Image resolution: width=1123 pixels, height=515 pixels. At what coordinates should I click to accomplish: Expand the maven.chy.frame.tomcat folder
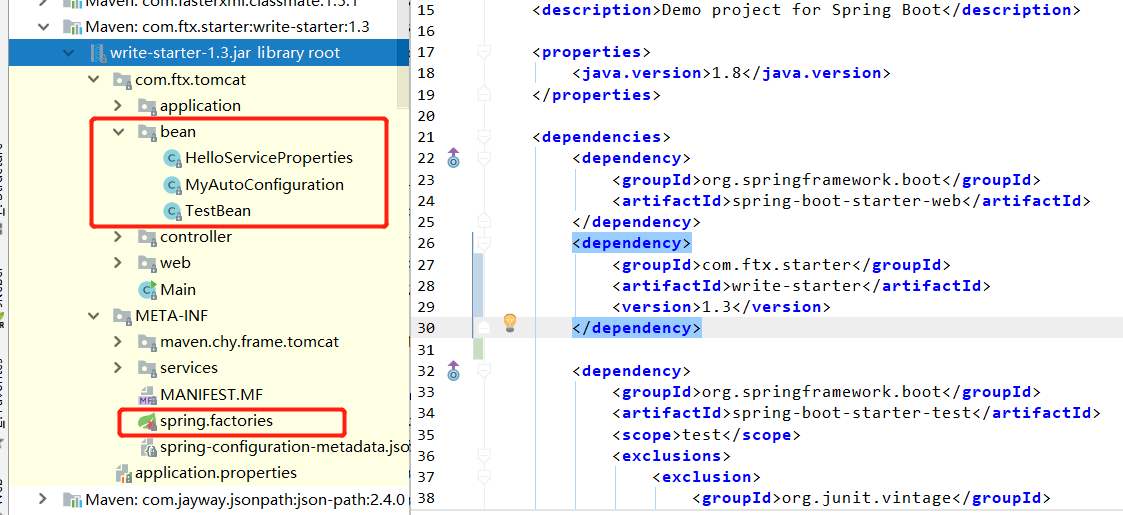pyautogui.click(x=119, y=342)
